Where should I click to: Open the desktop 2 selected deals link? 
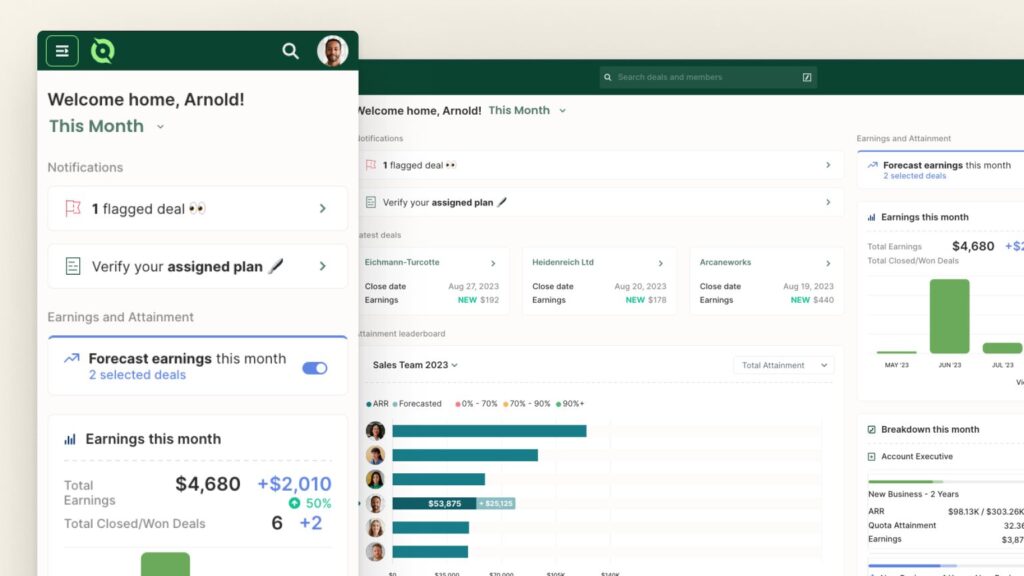point(914,176)
